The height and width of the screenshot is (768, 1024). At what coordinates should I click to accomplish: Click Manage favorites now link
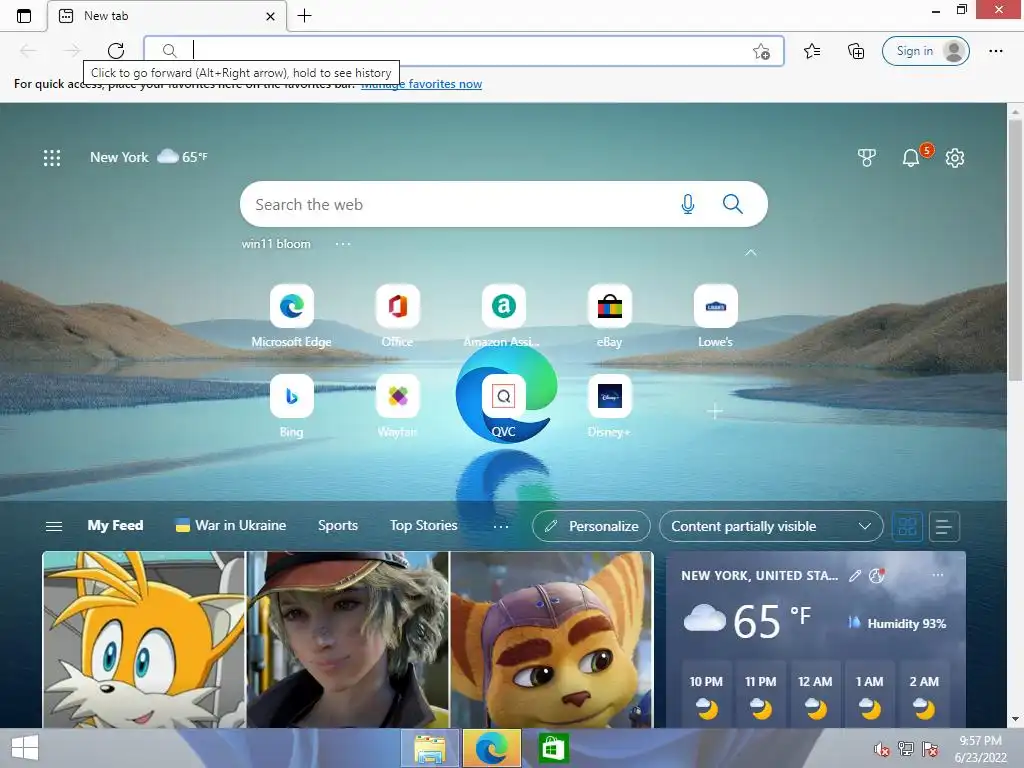click(422, 84)
